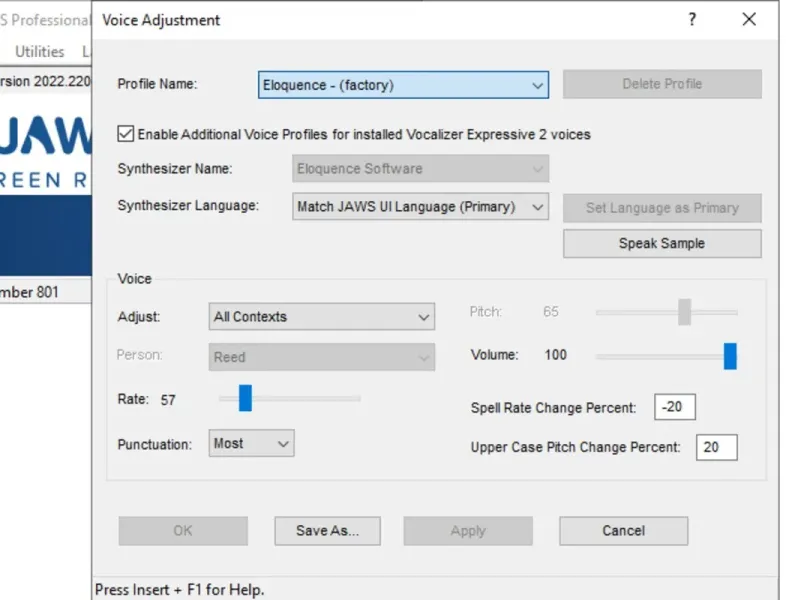Click the question mark help icon
The height and width of the screenshot is (600, 800).
coord(691,20)
